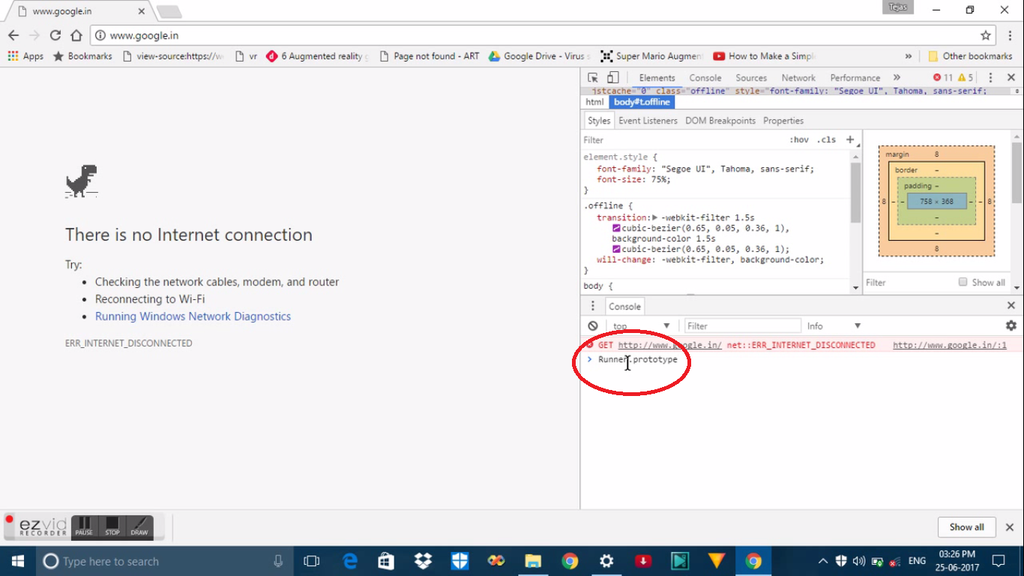1024x576 pixels.
Task: Open the Sources tab
Action: click(751, 78)
